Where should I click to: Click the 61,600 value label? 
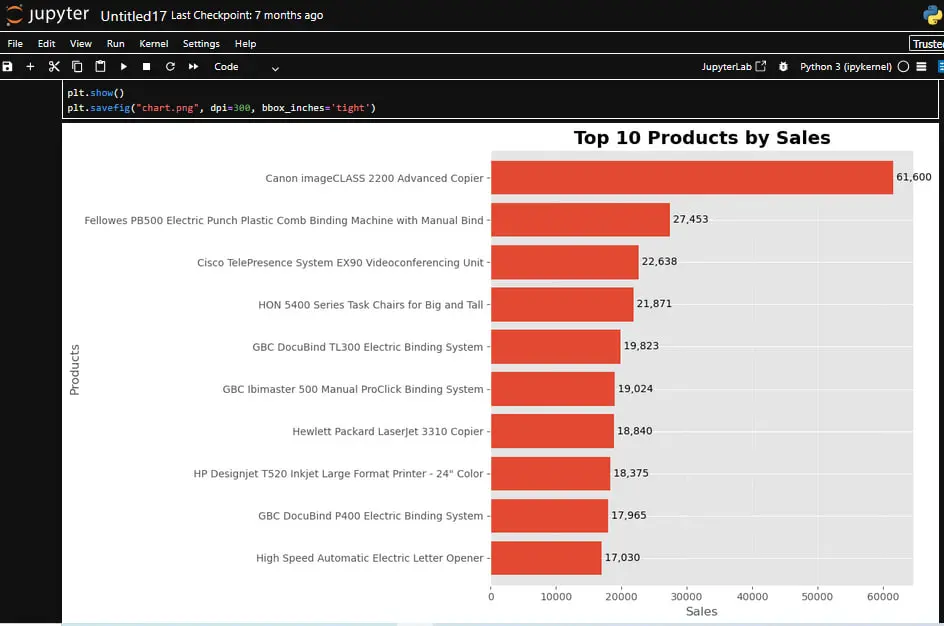pos(913,177)
